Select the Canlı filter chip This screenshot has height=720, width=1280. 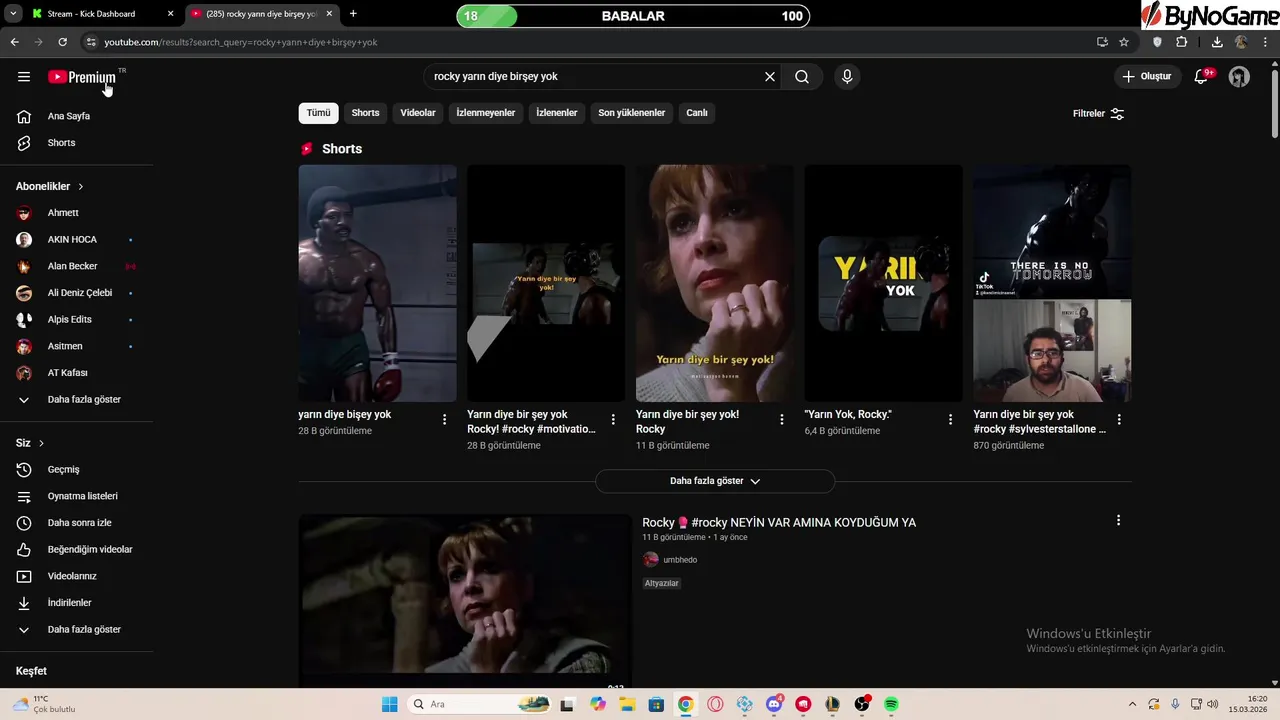(697, 113)
